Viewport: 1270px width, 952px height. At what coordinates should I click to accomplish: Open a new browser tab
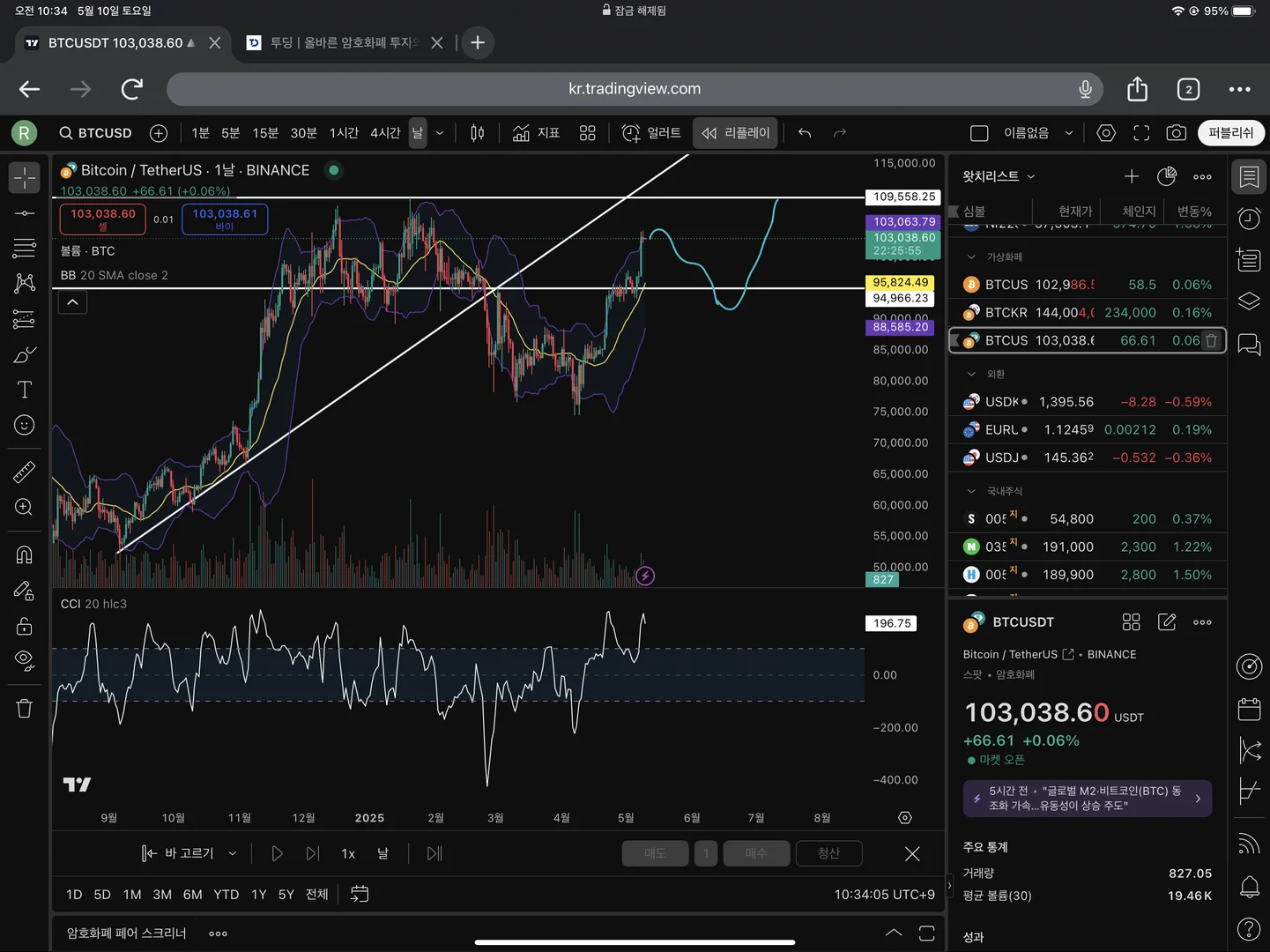click(478, 42)
